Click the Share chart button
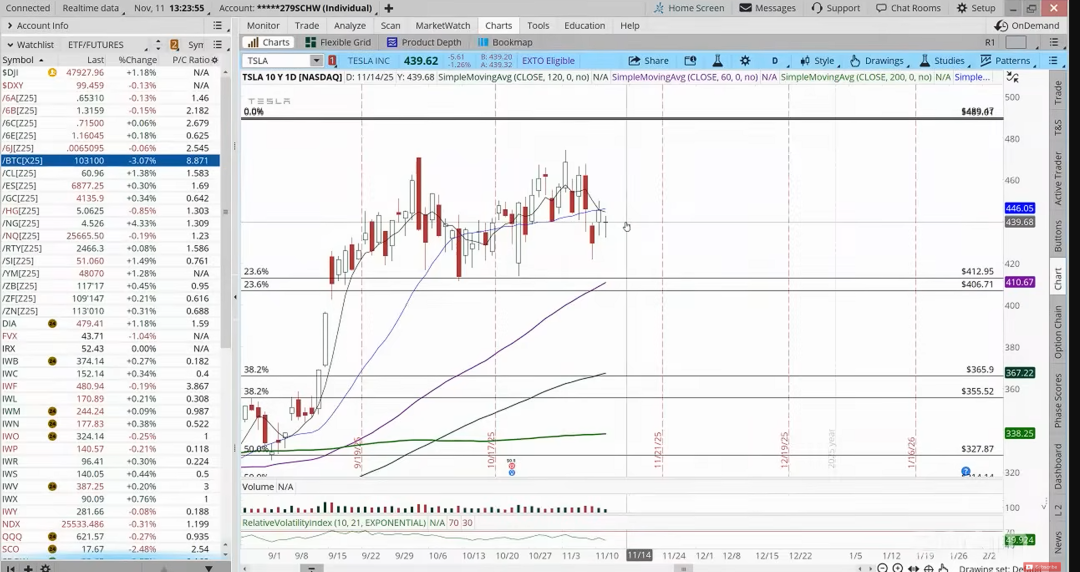Screen dimensions: 1080x572 (x=648, y=61)
